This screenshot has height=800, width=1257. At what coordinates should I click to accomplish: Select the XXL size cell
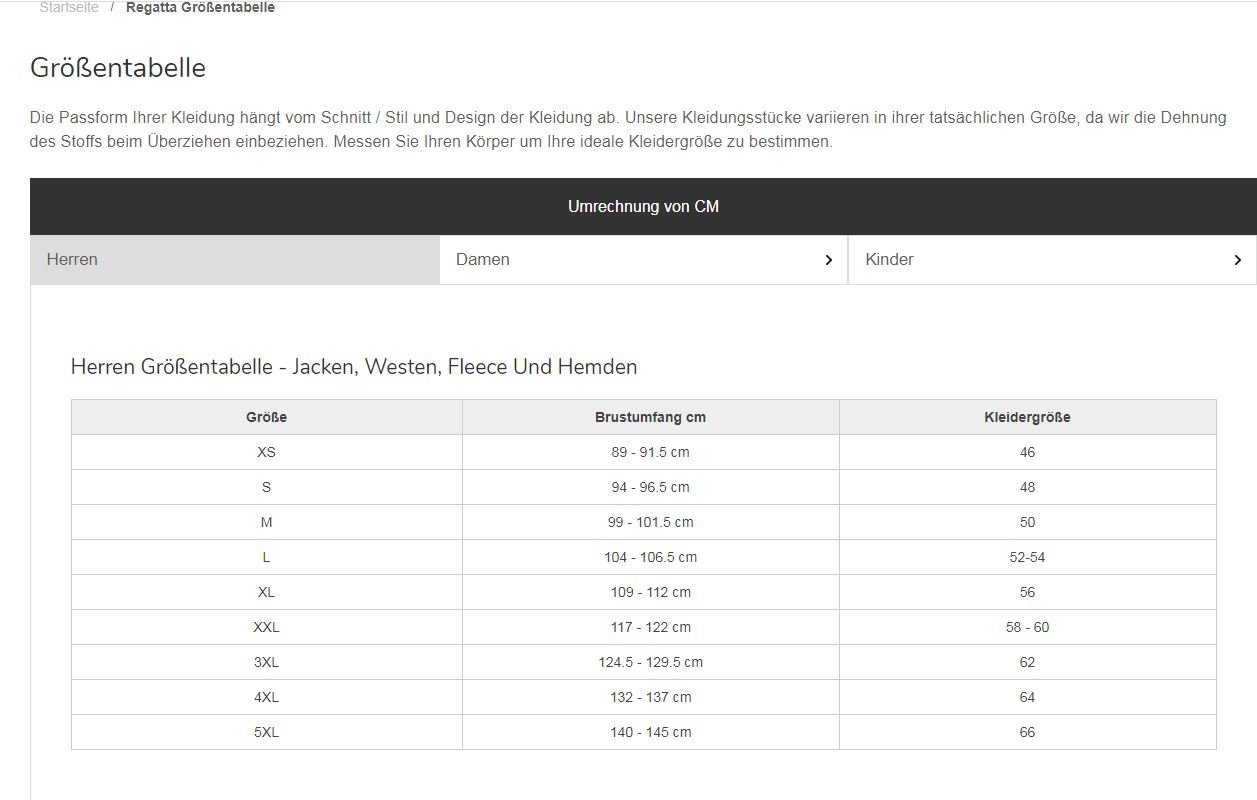click(266, 627)
